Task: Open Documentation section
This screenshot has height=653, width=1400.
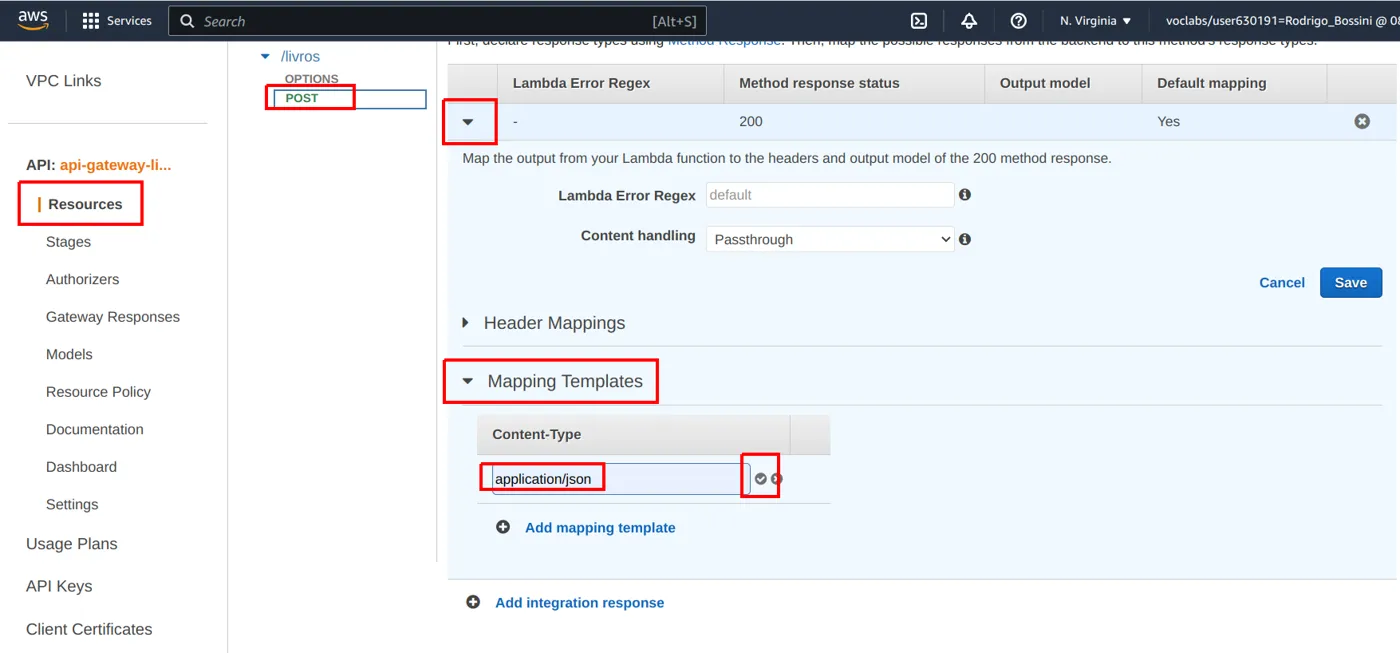Action: (95, 429)
